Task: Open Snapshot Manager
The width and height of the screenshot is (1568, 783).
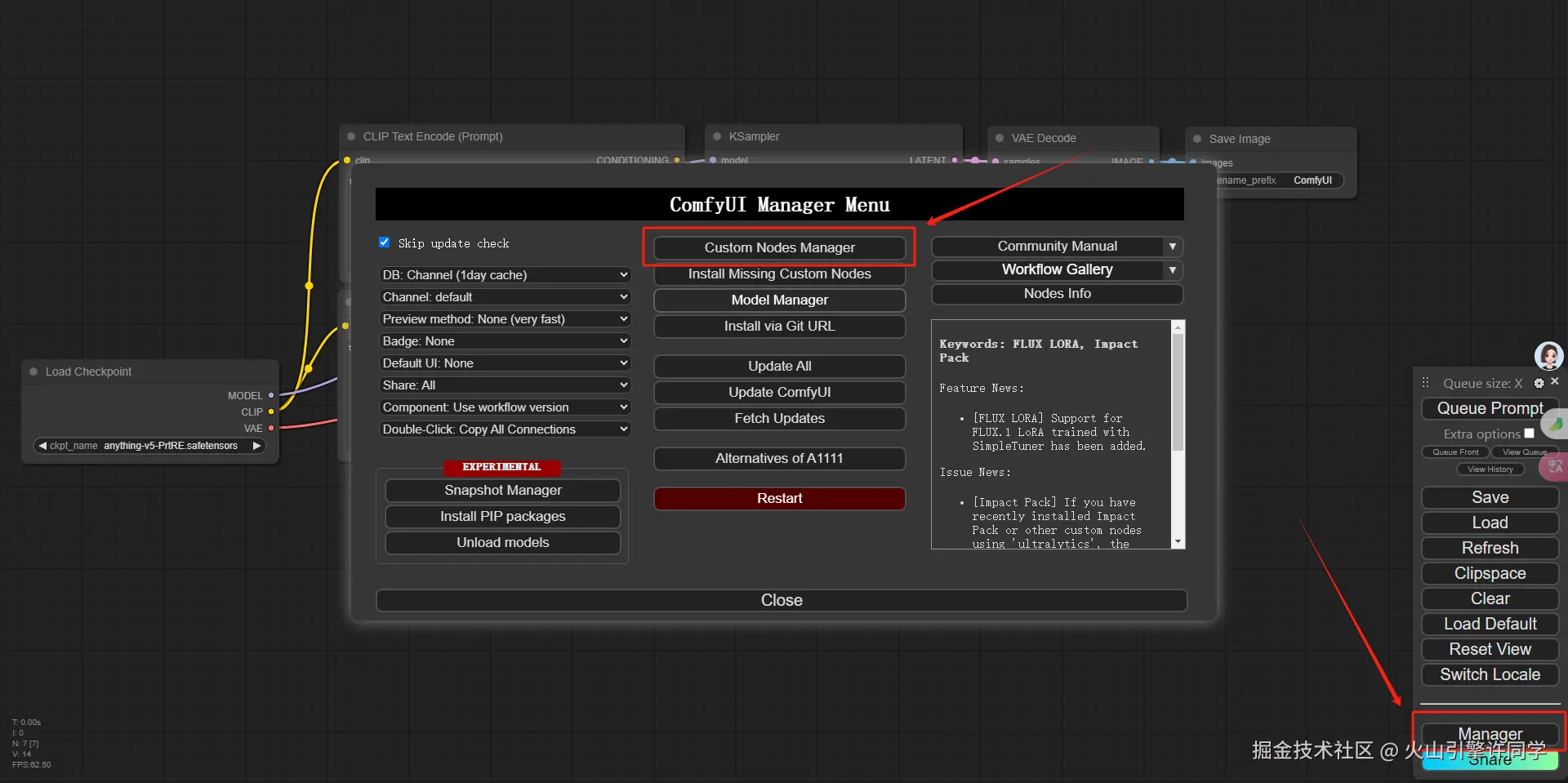Action: tap(503, 491)
